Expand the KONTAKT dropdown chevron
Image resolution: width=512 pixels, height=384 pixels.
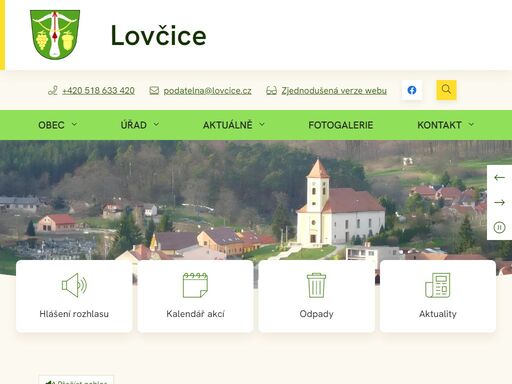tap(471, 124)
